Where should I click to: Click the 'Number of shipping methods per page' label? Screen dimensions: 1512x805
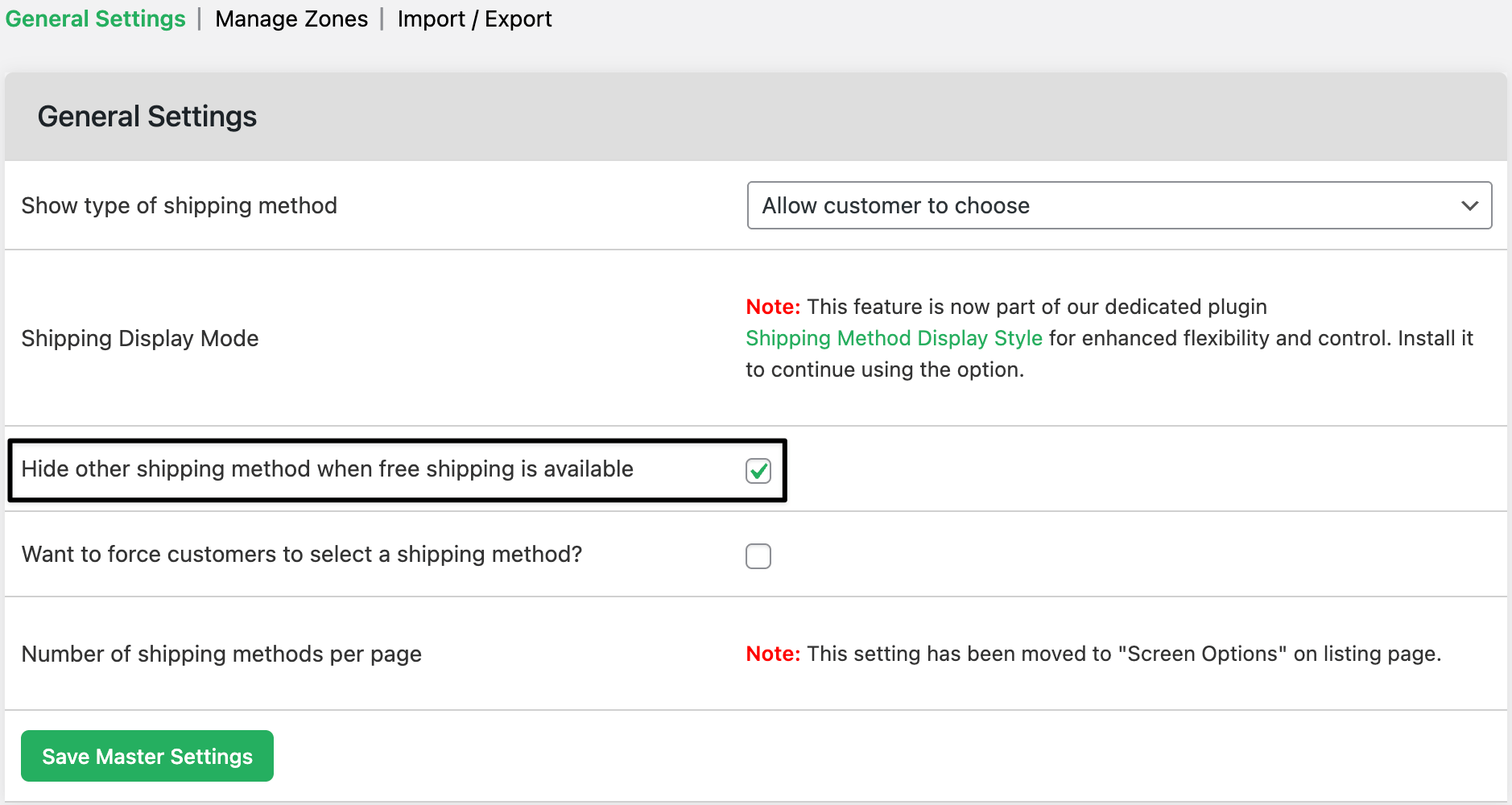(221, 654)
